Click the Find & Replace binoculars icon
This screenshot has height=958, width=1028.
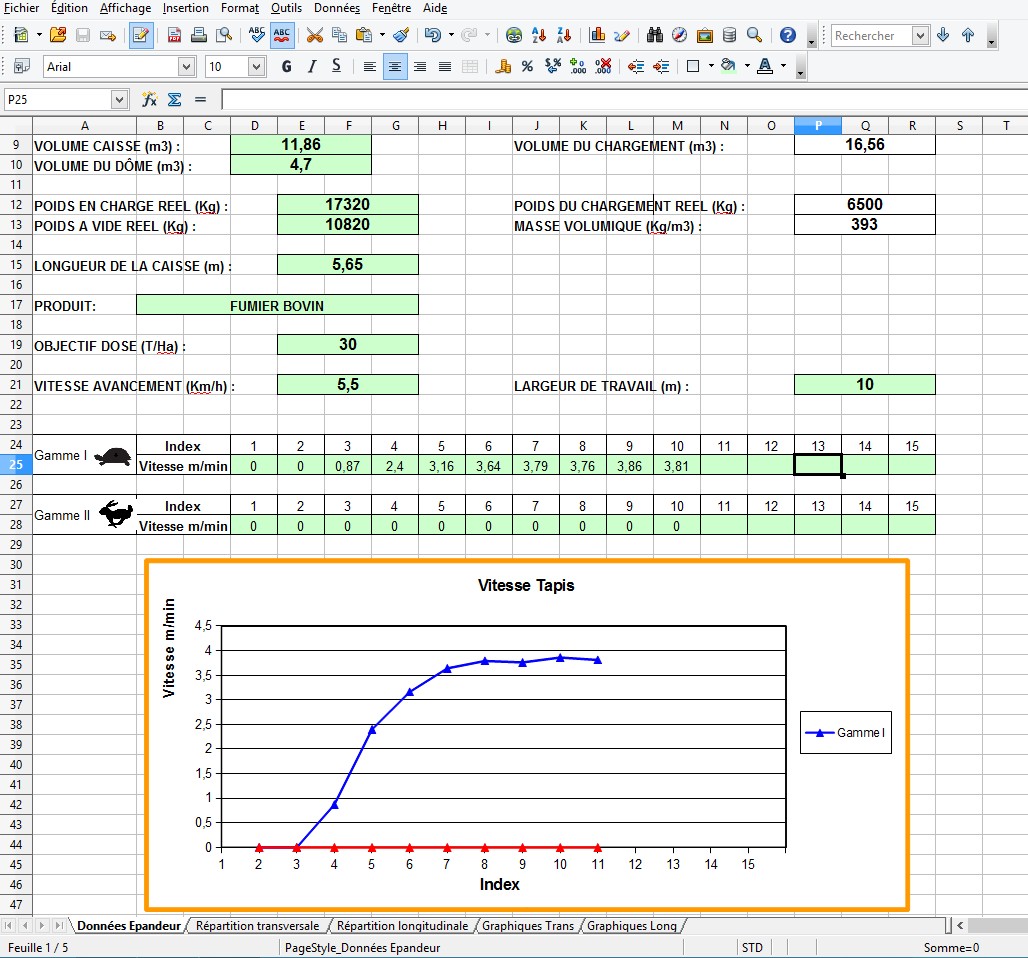[x=654, y=35]
